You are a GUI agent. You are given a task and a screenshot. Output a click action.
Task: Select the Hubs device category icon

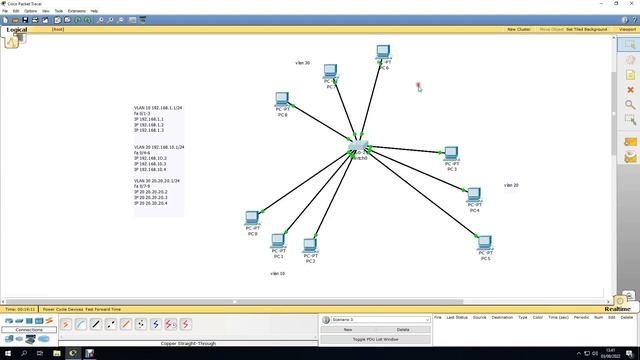pyautogui.click(x=29, y=321)
